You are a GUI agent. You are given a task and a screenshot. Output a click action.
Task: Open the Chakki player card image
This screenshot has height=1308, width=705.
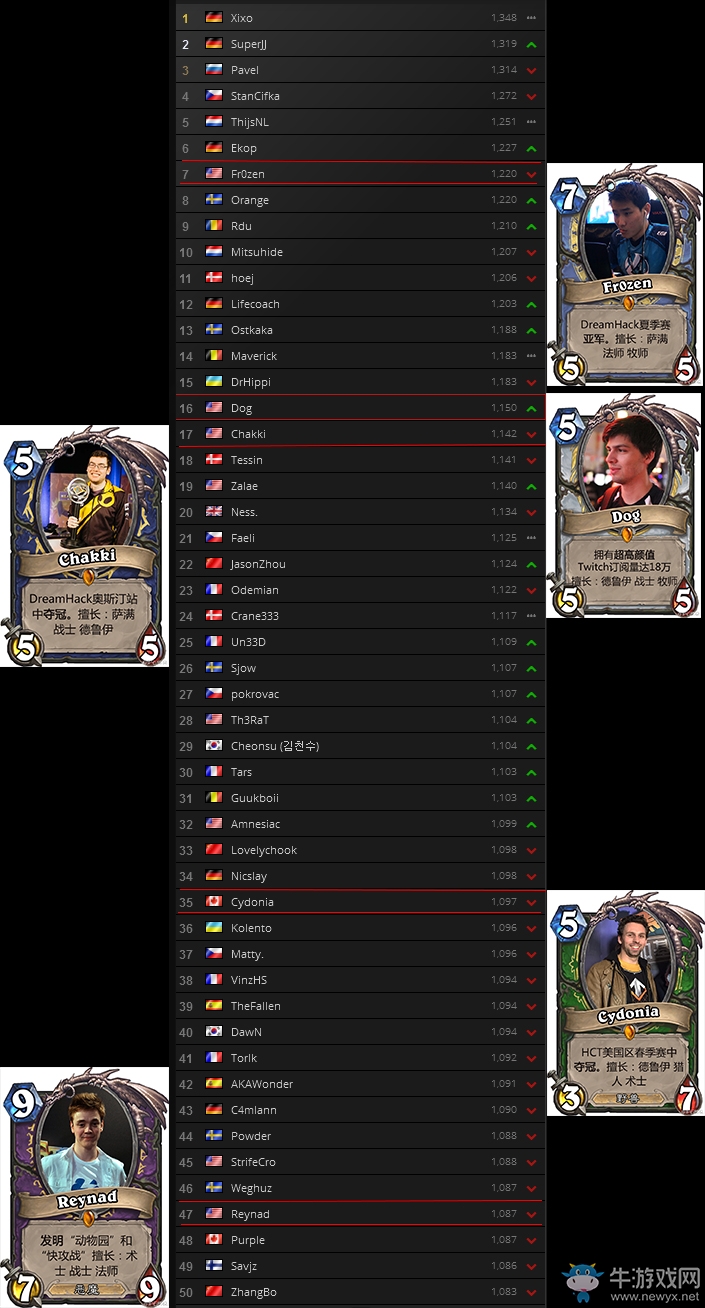coord(84,546)
